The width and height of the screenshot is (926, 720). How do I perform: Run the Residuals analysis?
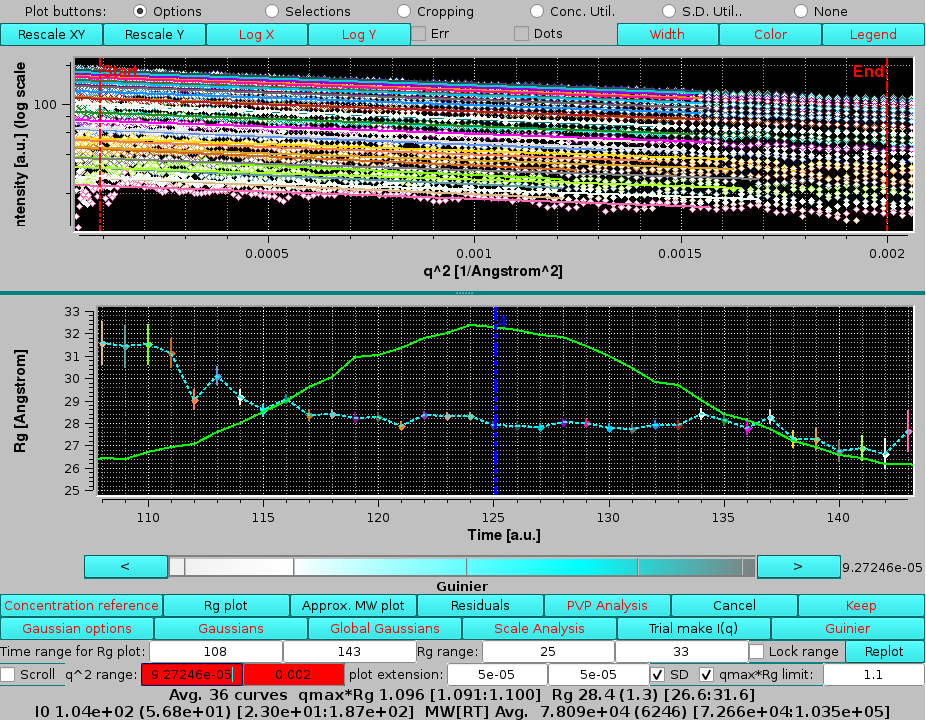coord(481,605)
